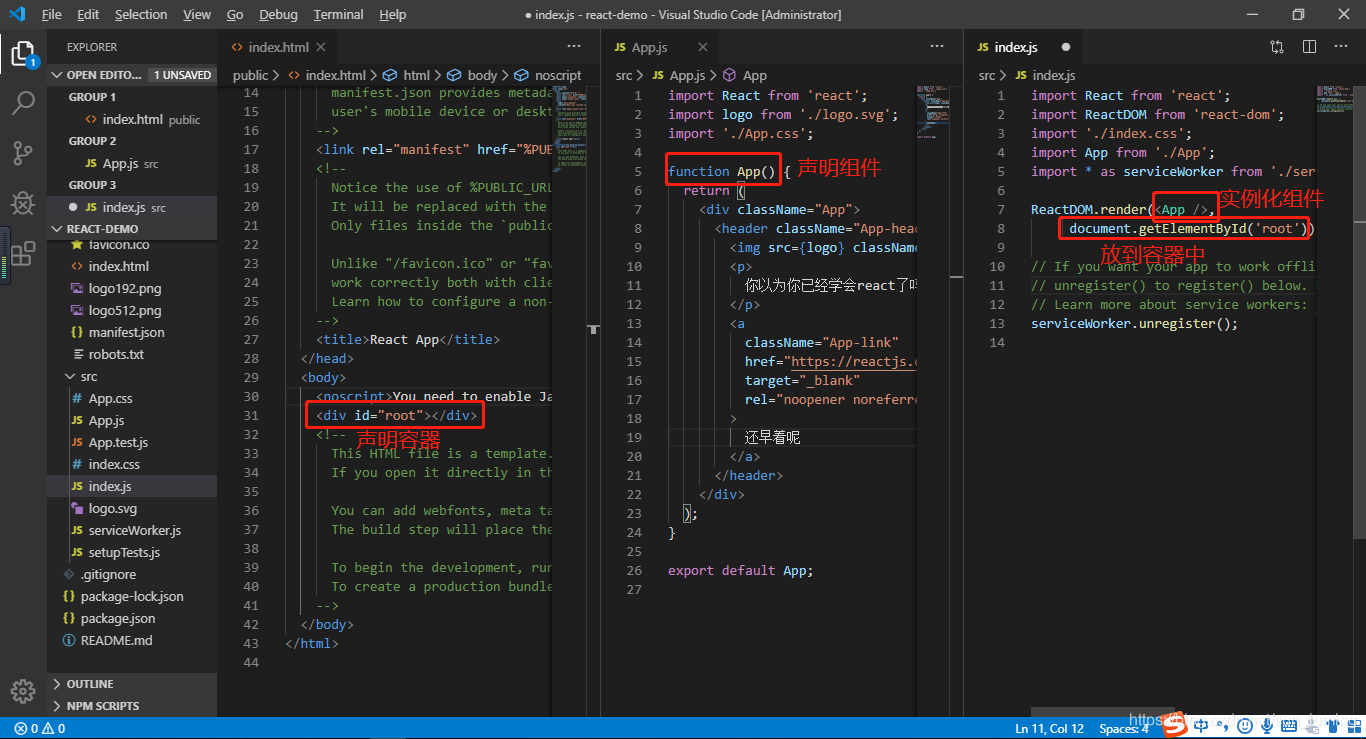
Task: Open the Source Control view
Action: click(23, 153)
